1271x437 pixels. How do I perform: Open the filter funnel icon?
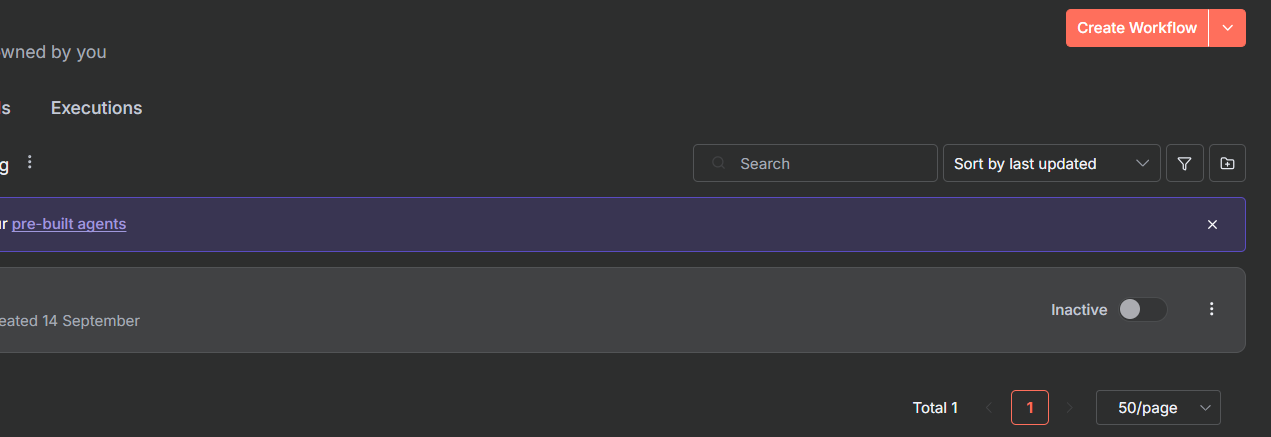click(x=1184, y=164)
